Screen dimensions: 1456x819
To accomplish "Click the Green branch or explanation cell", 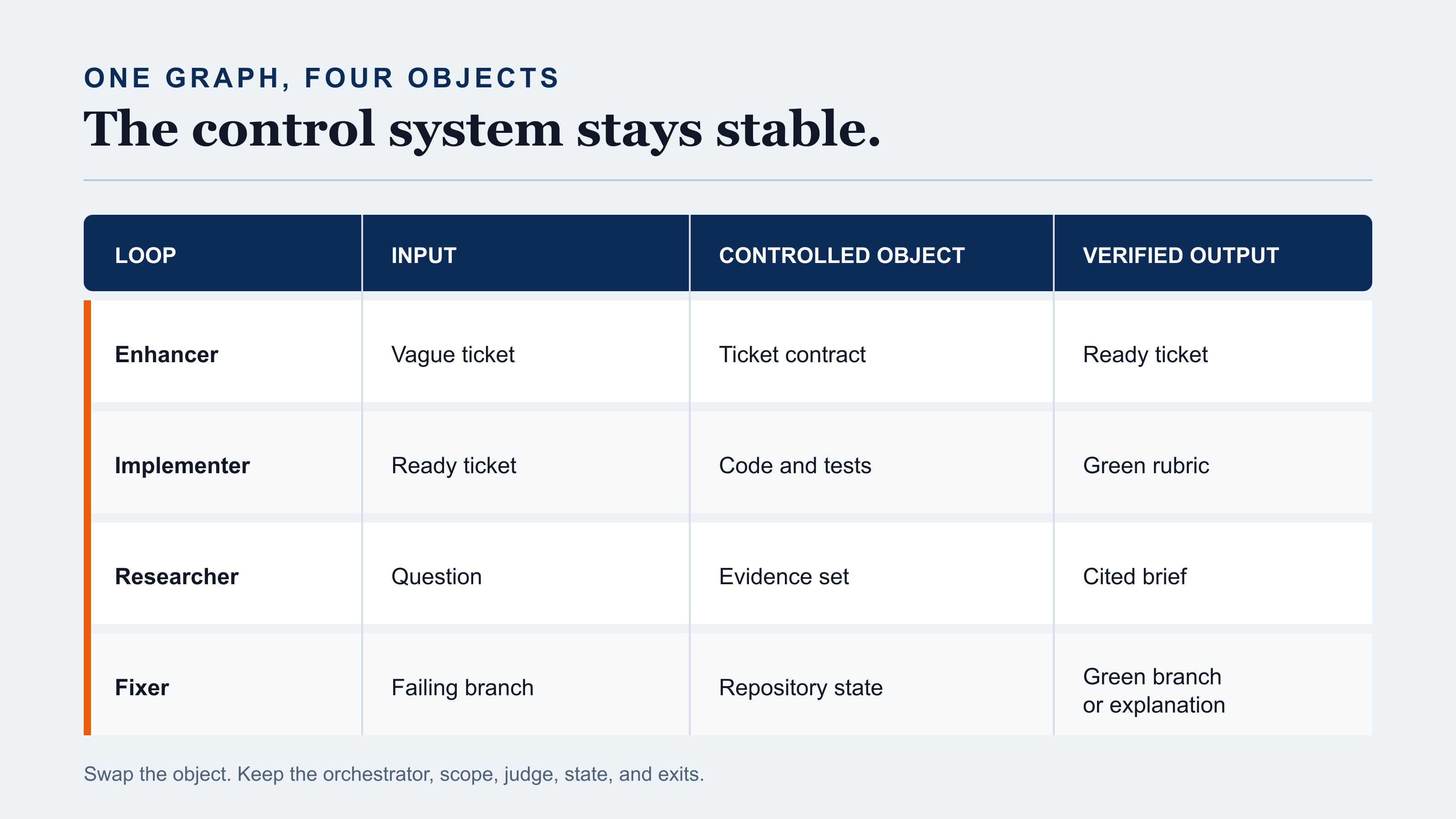I will coord(1153,691).
